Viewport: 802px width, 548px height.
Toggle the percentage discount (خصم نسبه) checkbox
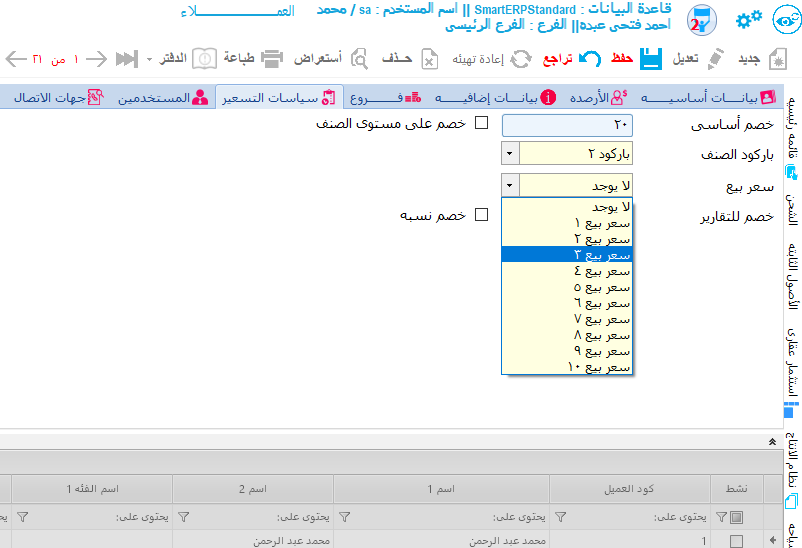coord(481,214)
